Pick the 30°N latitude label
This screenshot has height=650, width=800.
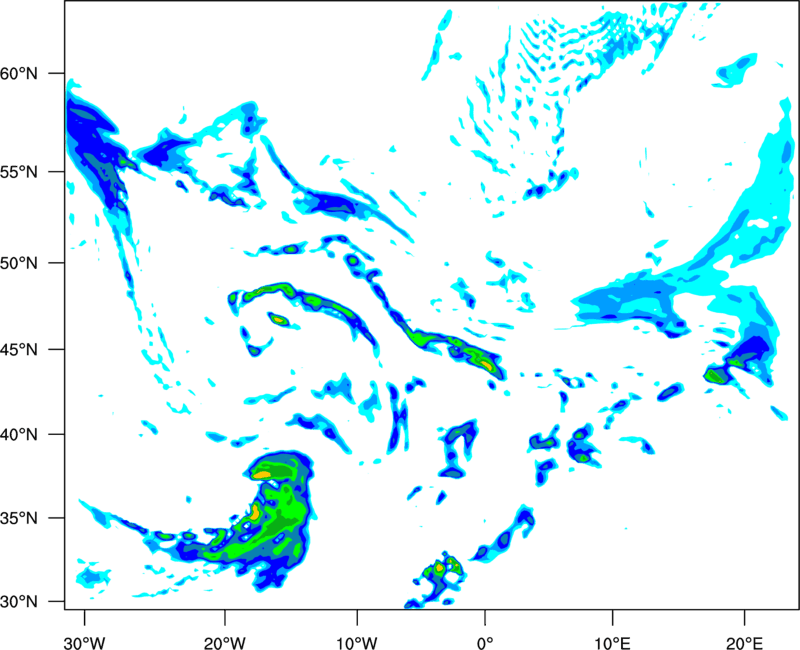coord(19,602)
